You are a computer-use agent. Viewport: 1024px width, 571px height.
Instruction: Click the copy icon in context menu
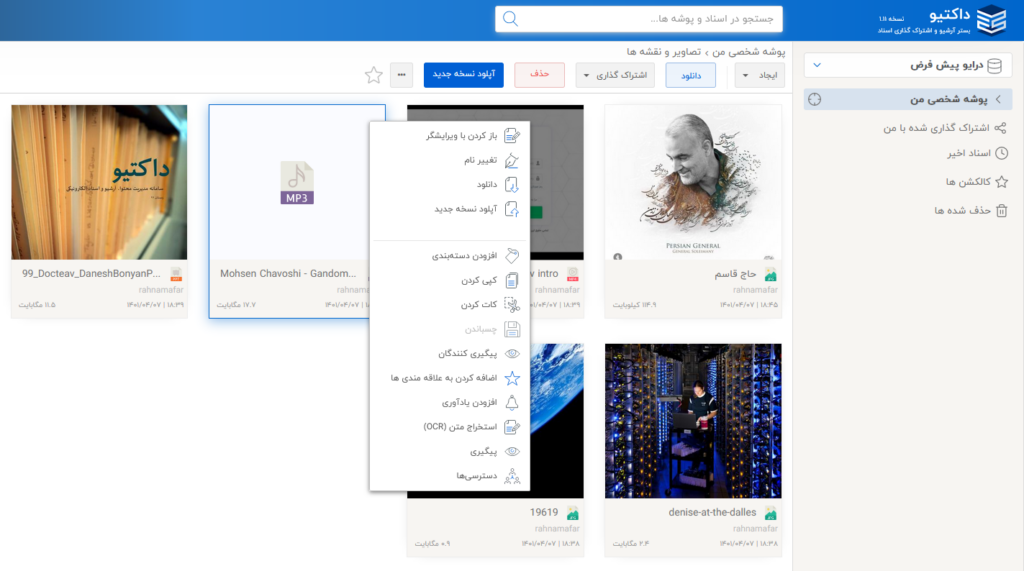[512, 280]
